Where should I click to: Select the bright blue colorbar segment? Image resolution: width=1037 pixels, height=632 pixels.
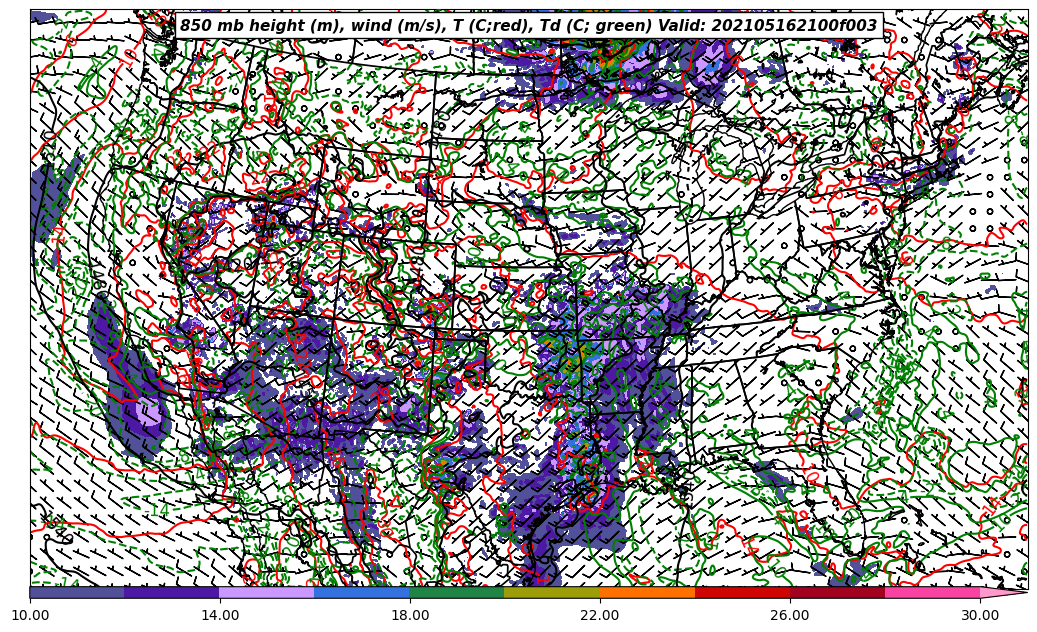[362, 592]
